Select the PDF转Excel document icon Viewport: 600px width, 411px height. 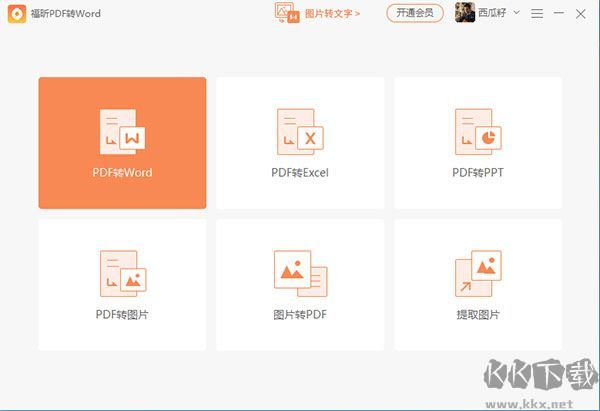point(300,132)
